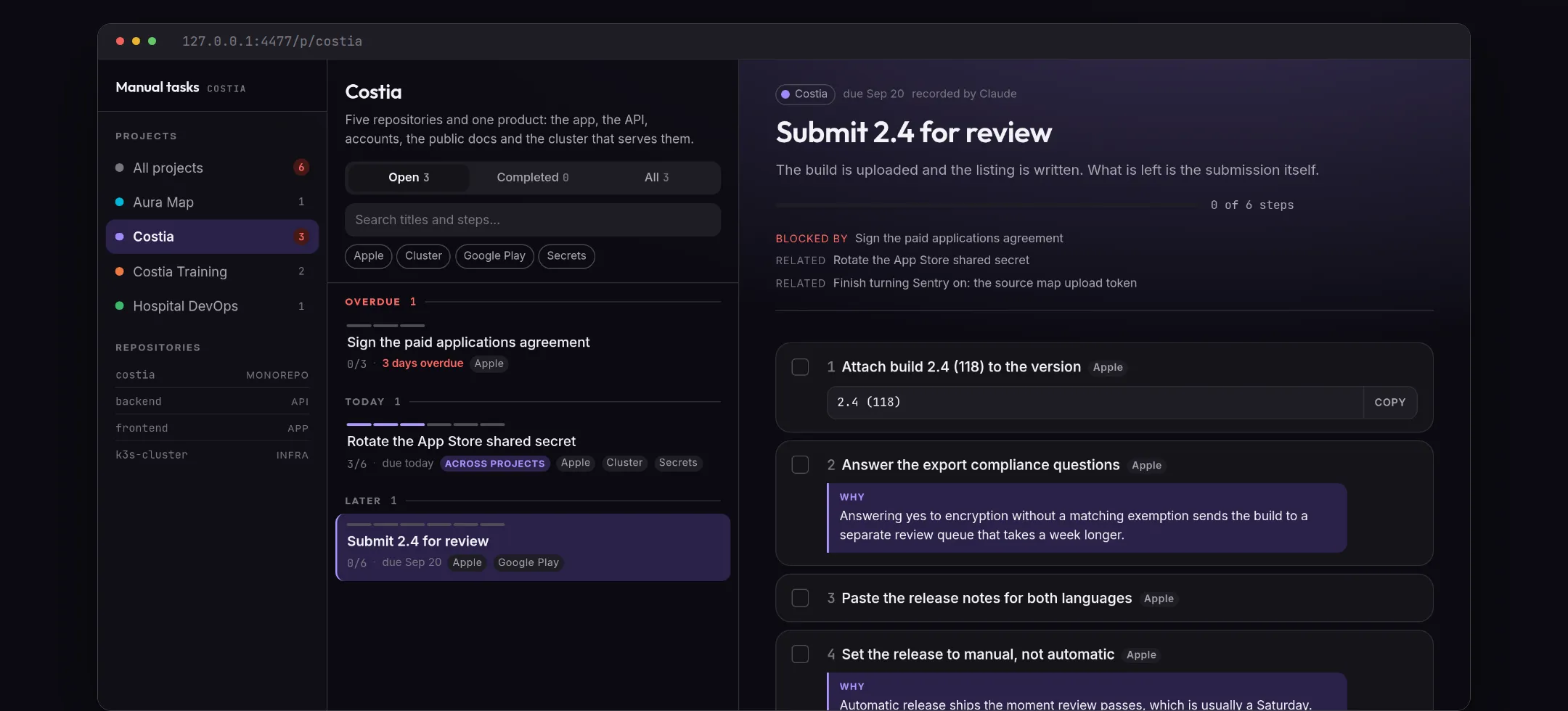Click the ACROSS PROJECTS badge
Image resolution: width=1568 pixels, height=711 pixels.
pyautogui.click(x=494, y=464)
